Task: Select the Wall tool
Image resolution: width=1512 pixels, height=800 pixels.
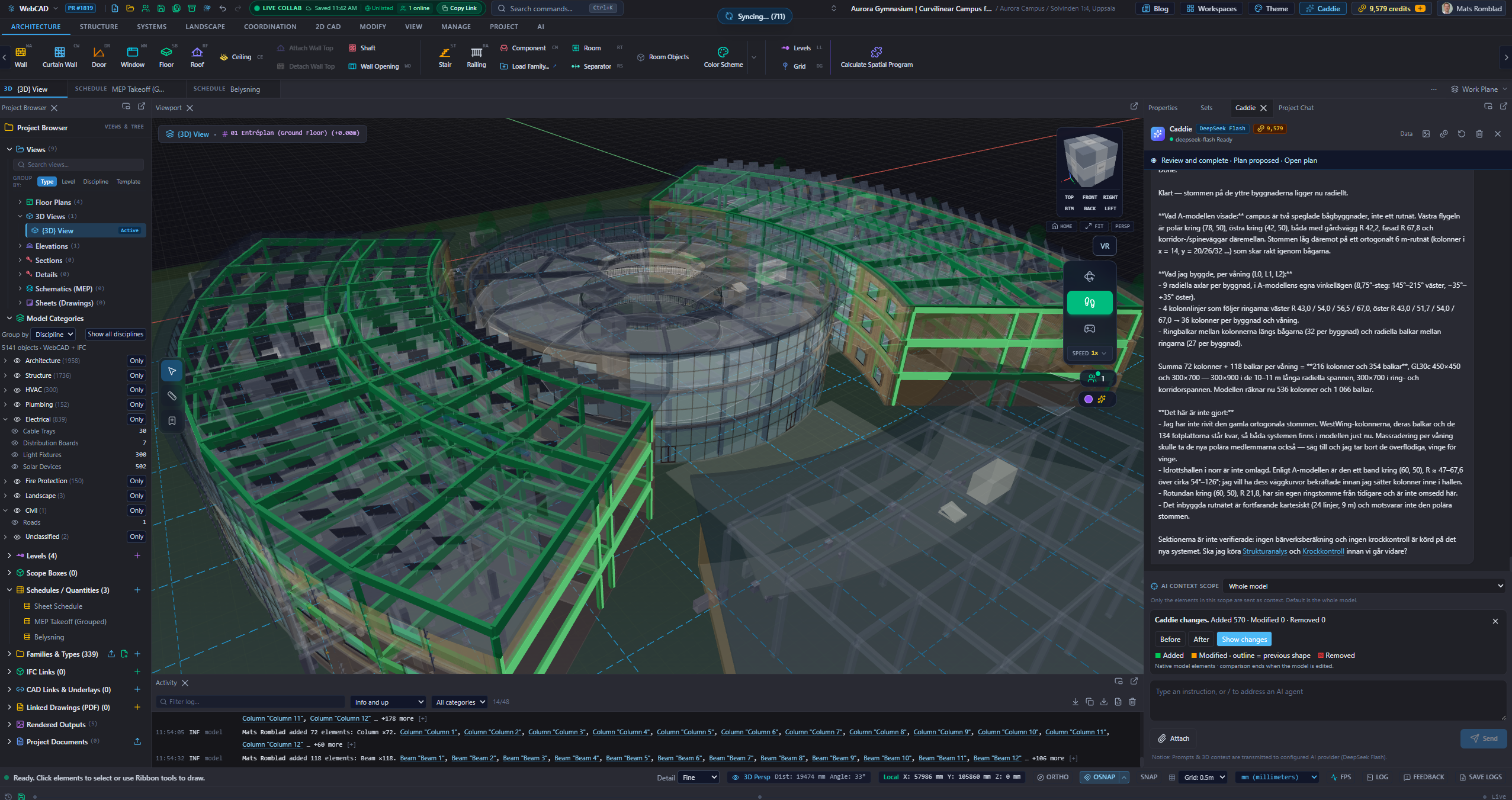Action: coord(21,57)
